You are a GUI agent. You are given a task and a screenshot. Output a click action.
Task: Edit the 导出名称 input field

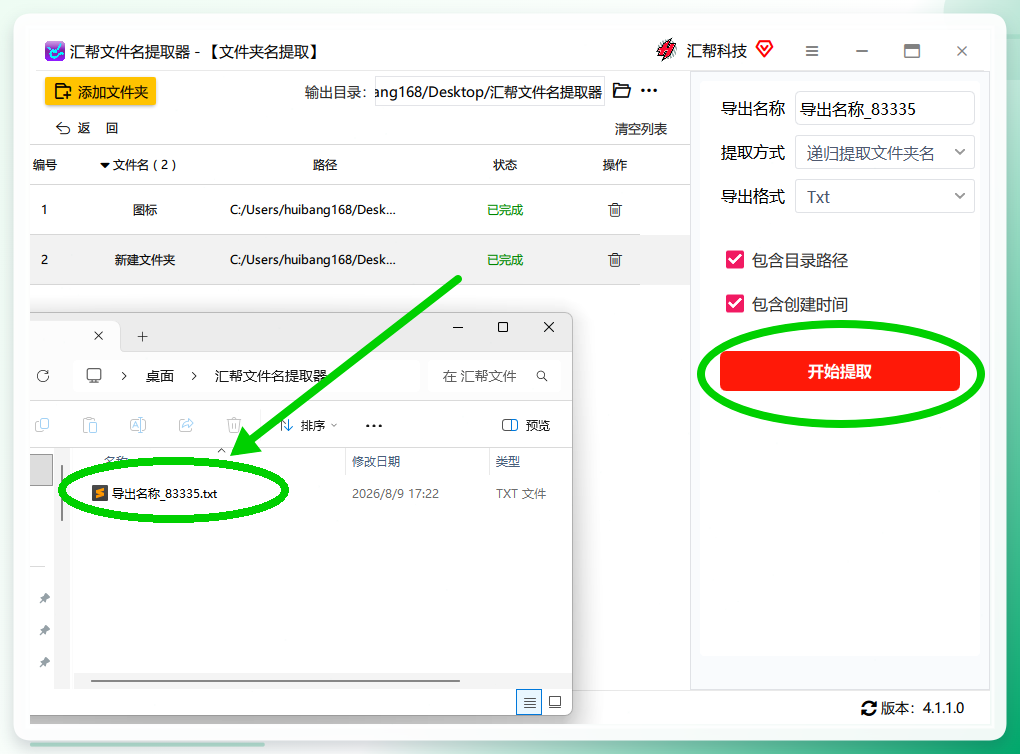885,109
